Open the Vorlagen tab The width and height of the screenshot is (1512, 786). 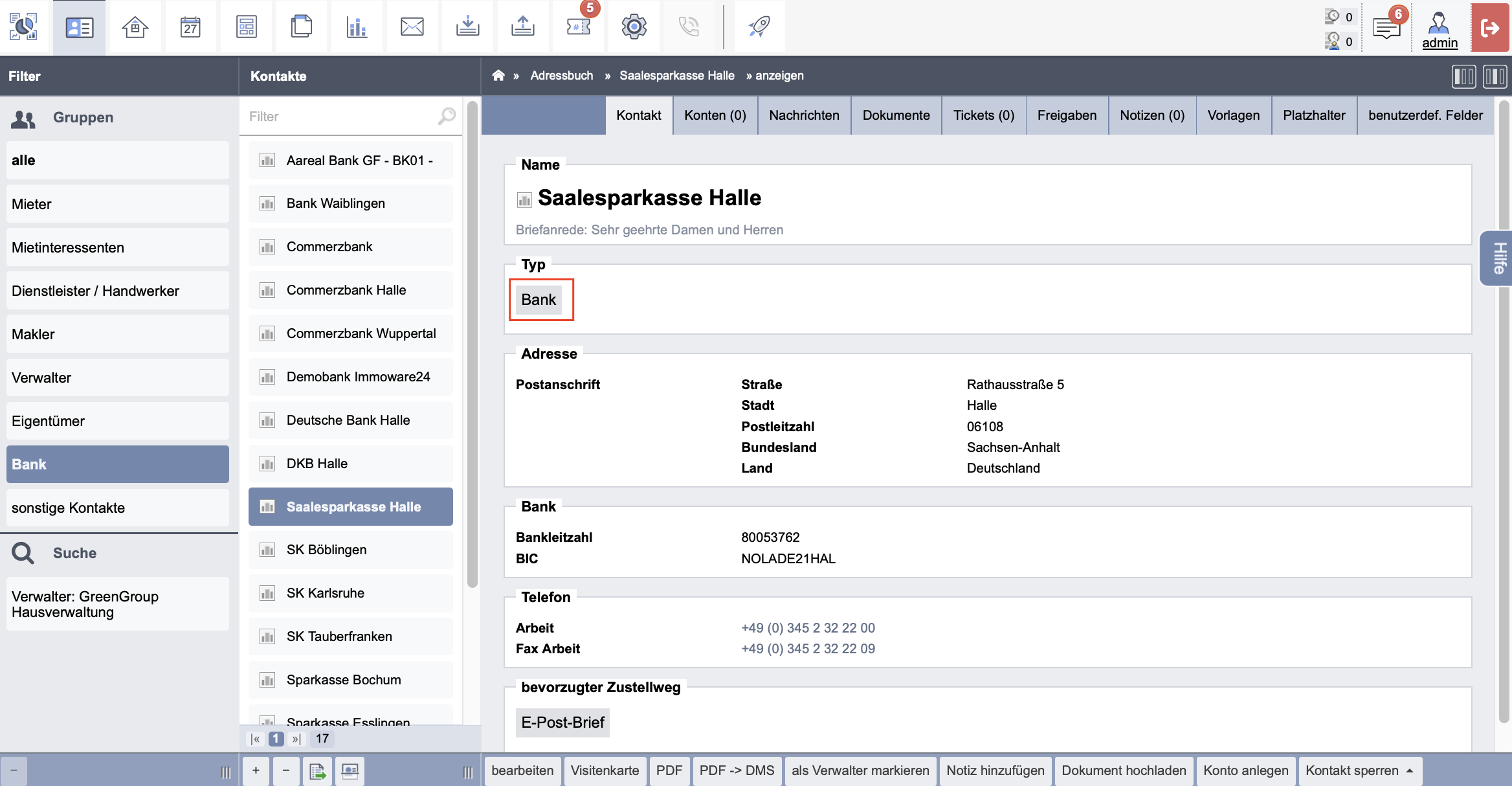click(x=1233, y=115)
